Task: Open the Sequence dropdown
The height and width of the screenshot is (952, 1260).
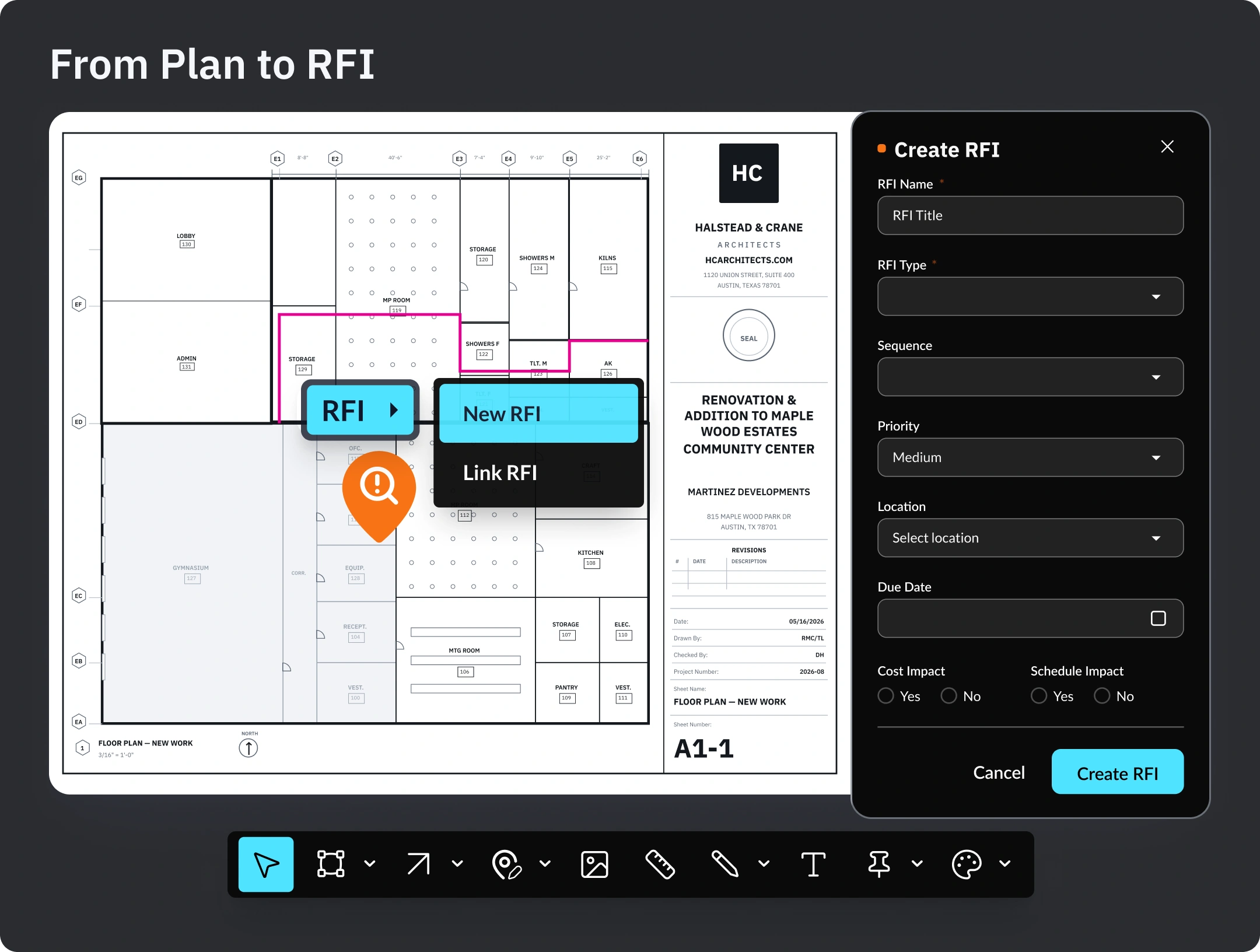Action: [x=1030, y=377]
